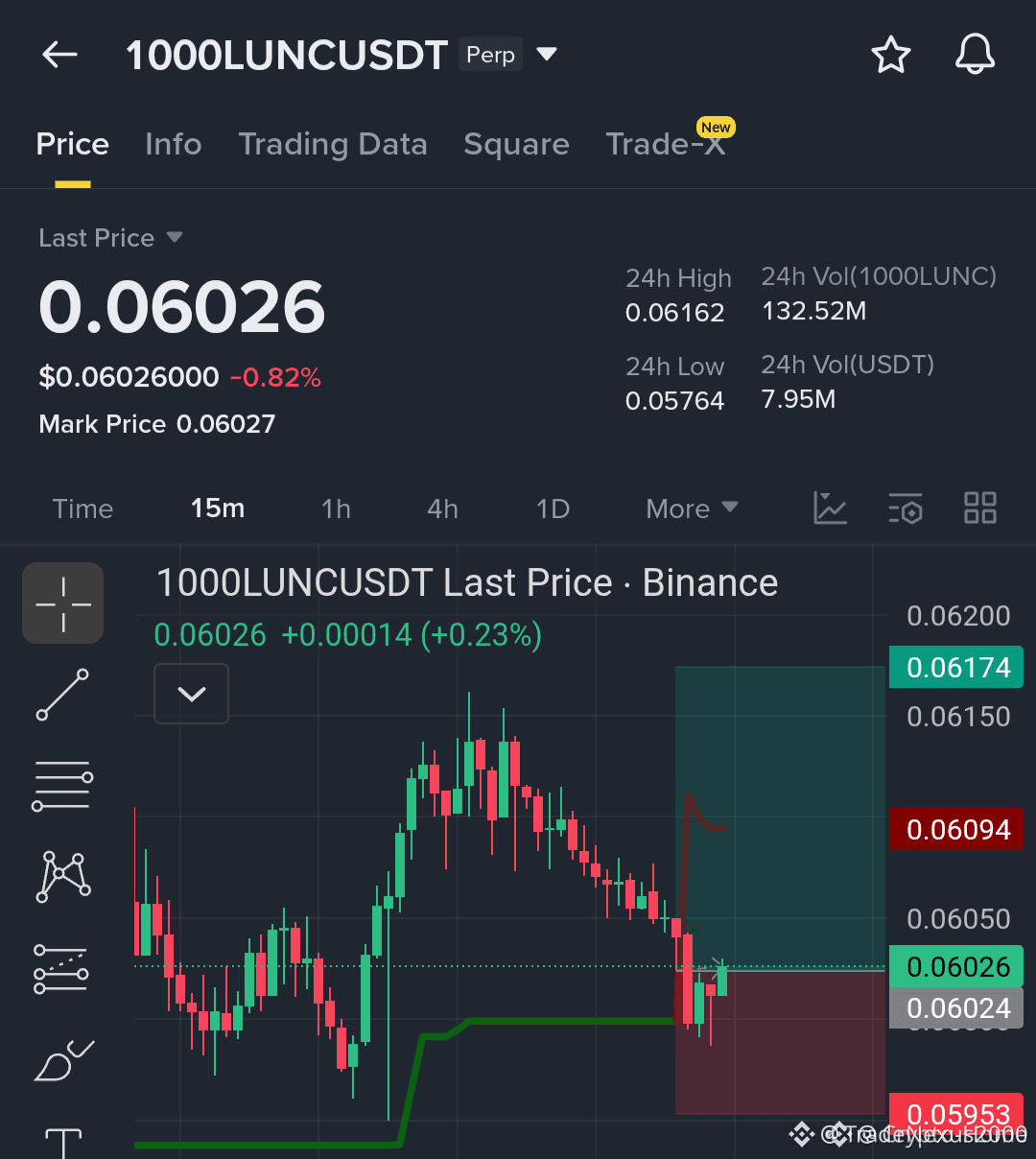Viewport: 1036px width, 1159px height.
Task: Open the four-square grid layout icon
Action: 980,509
